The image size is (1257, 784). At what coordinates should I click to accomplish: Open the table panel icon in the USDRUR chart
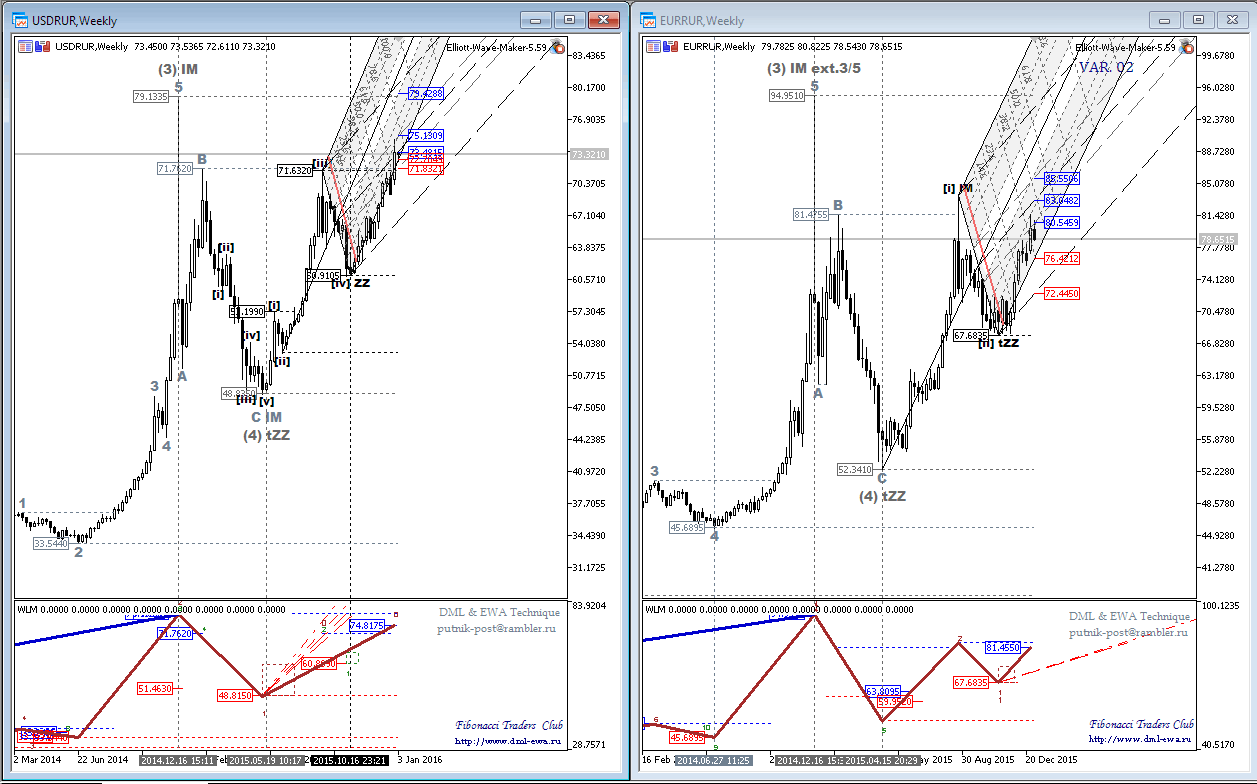point(25,46)
